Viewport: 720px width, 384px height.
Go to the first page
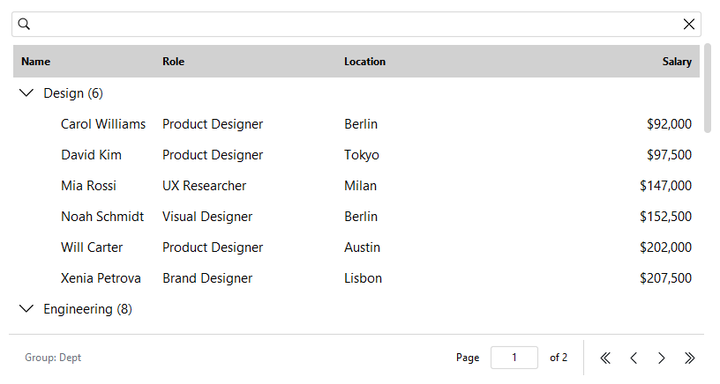pos(605,358)
